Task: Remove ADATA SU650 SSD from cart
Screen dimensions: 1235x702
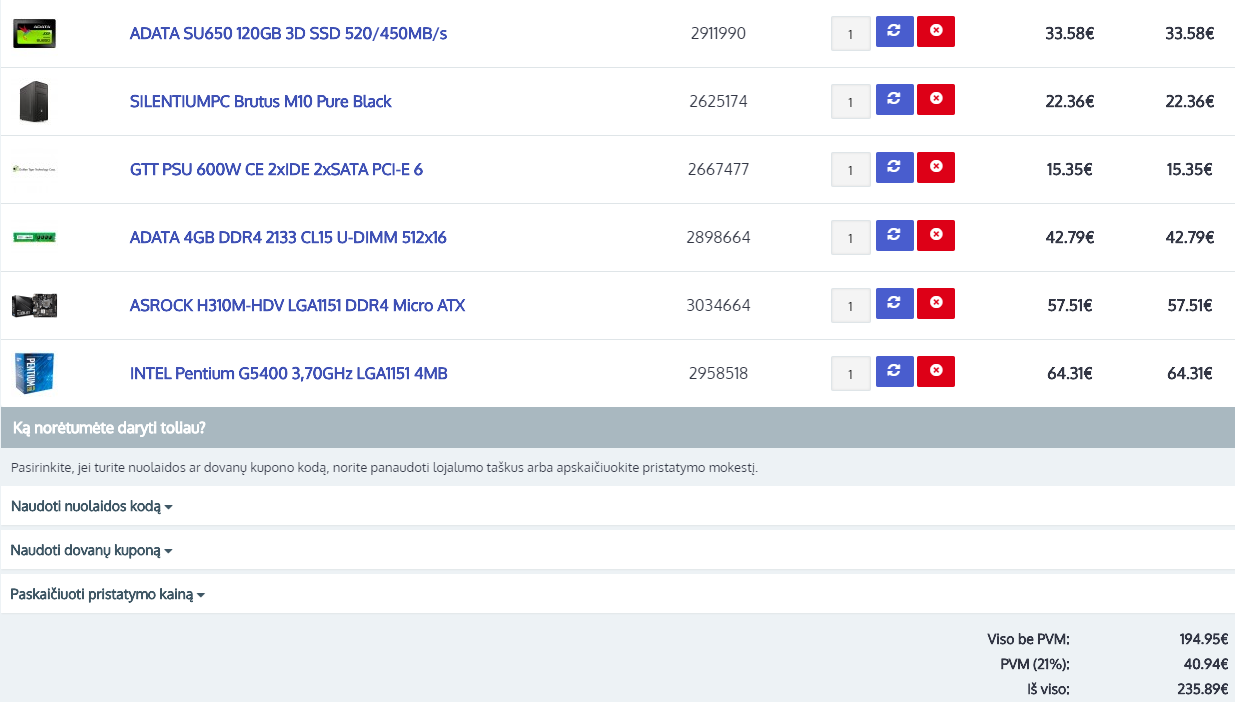Action: (x=936, y=31)
